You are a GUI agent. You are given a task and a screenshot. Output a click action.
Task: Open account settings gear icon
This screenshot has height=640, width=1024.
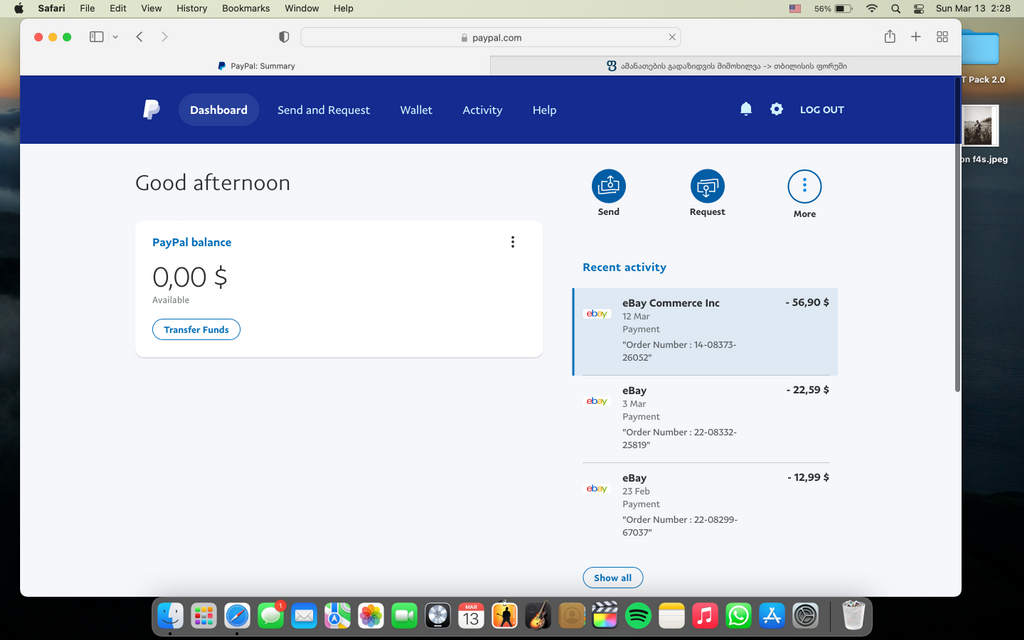pyautogui.click(x=776, y=109)
